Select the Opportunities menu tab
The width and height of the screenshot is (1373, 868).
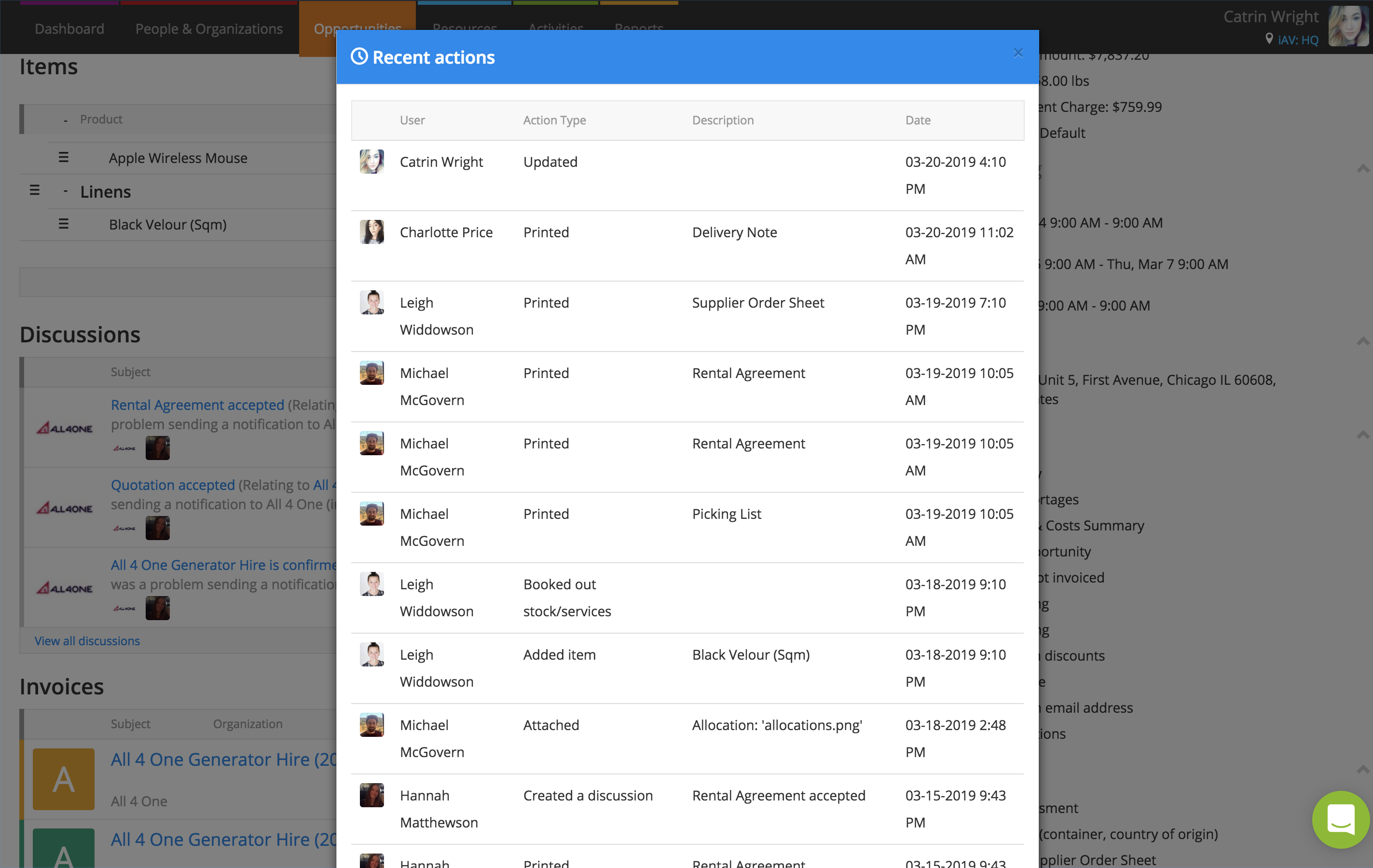[357, 27]
